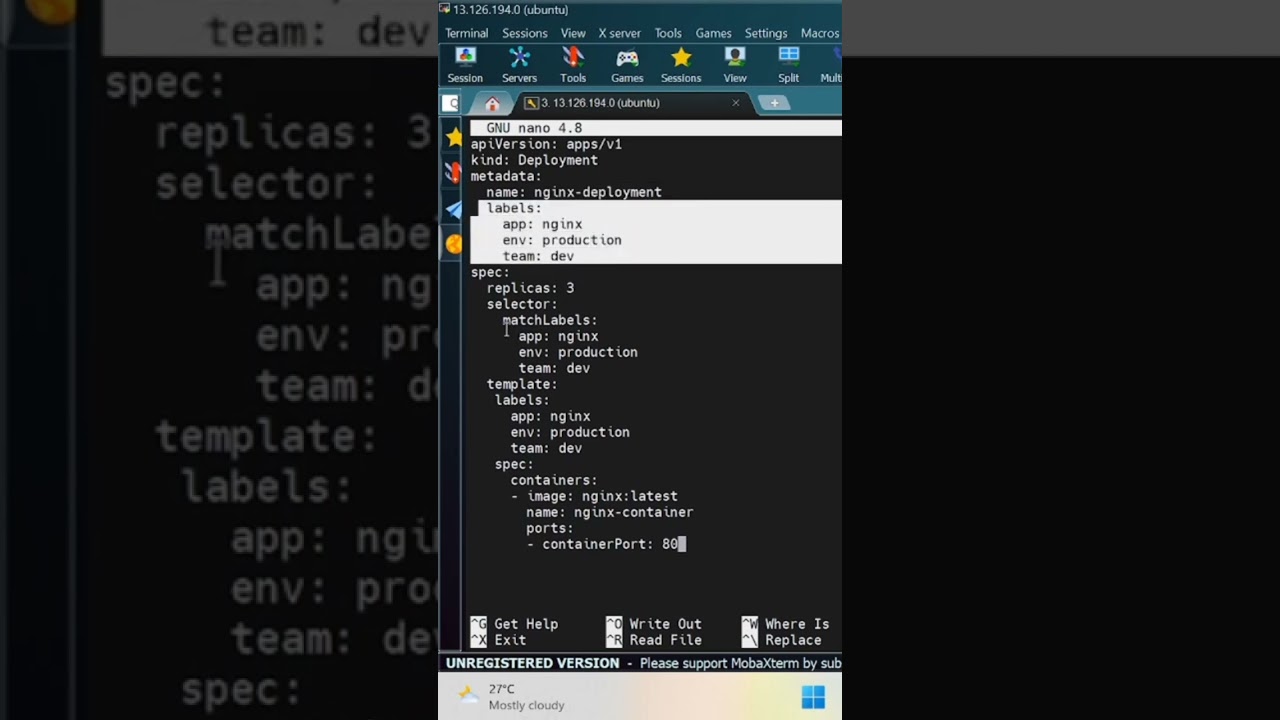The width and height of the screenshot is (1280, 720).
Task: Click the 'replicas: 3' line
Action: coord(530,288)
